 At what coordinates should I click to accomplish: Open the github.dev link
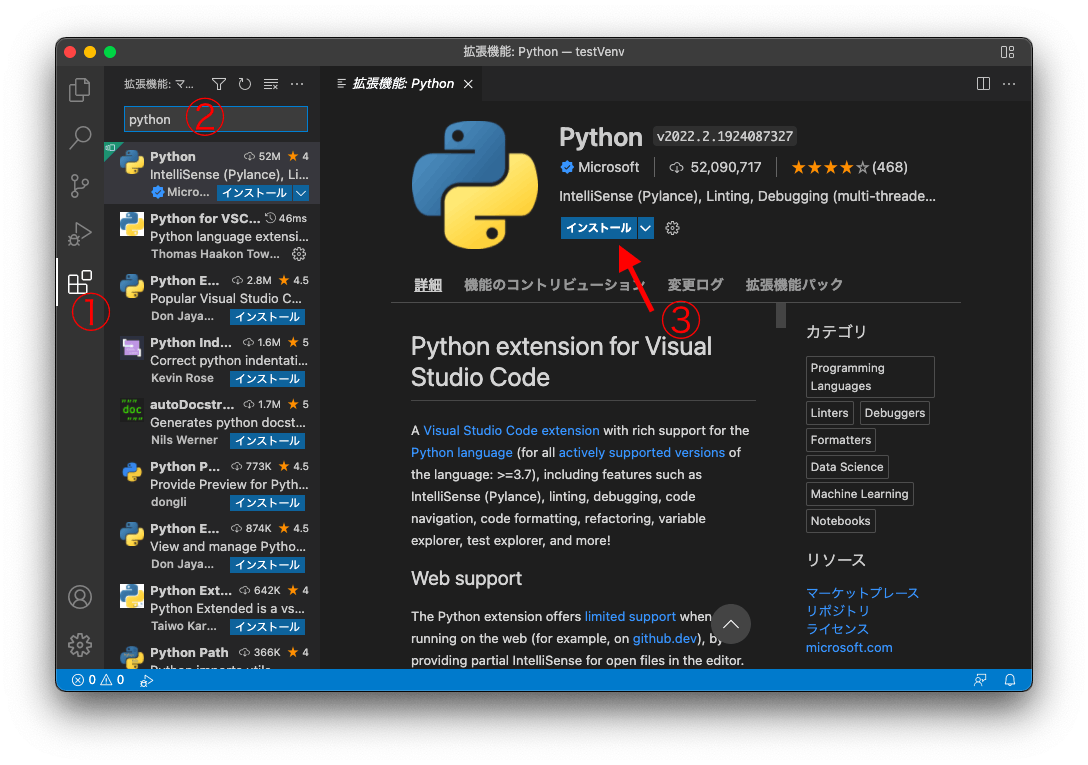[665, 639]
